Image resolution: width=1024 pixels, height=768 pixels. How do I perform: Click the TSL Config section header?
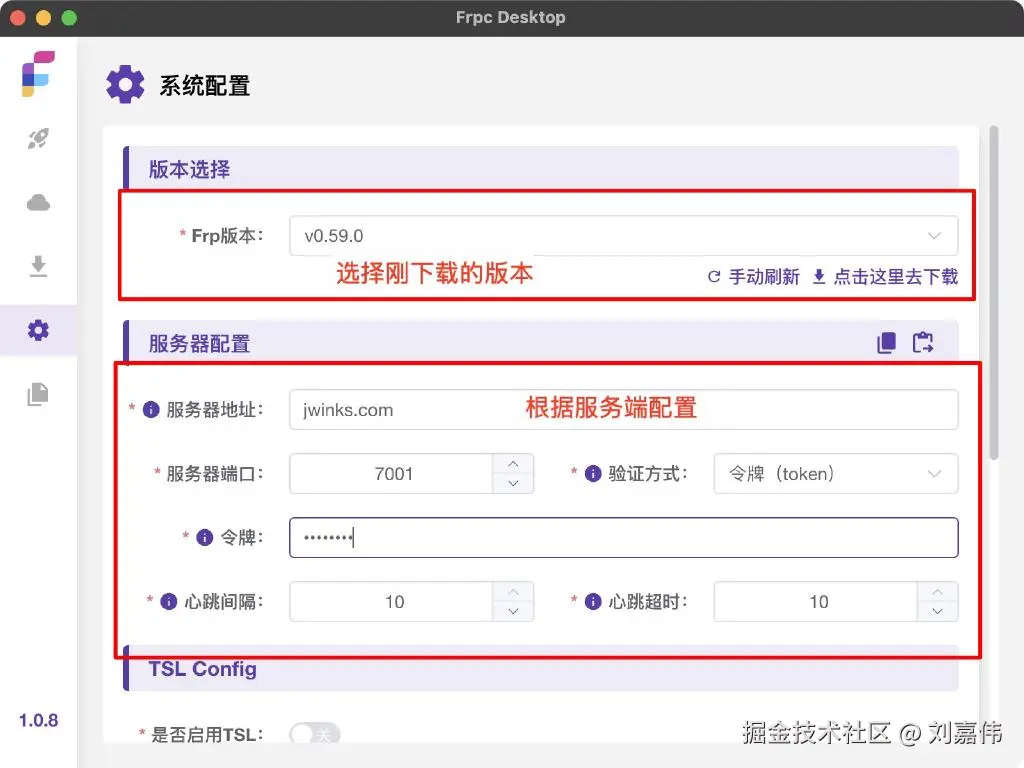point(541,669)
